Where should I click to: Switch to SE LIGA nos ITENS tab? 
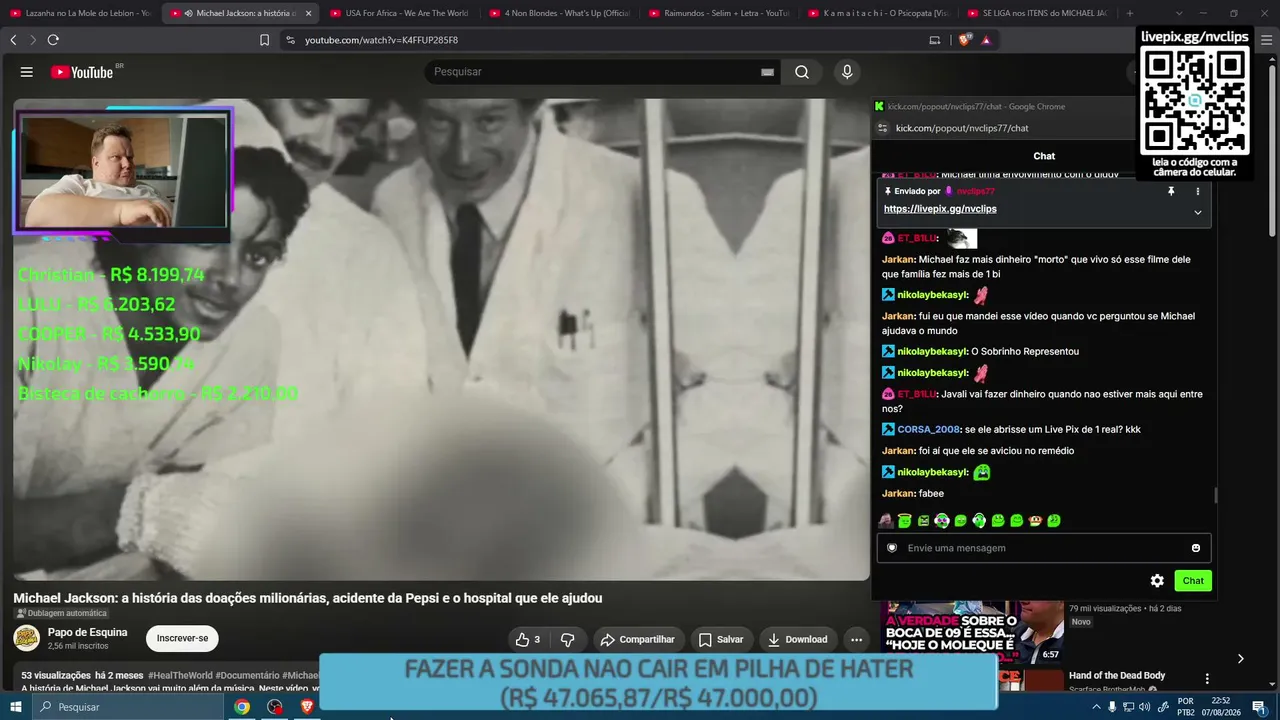1040,13
